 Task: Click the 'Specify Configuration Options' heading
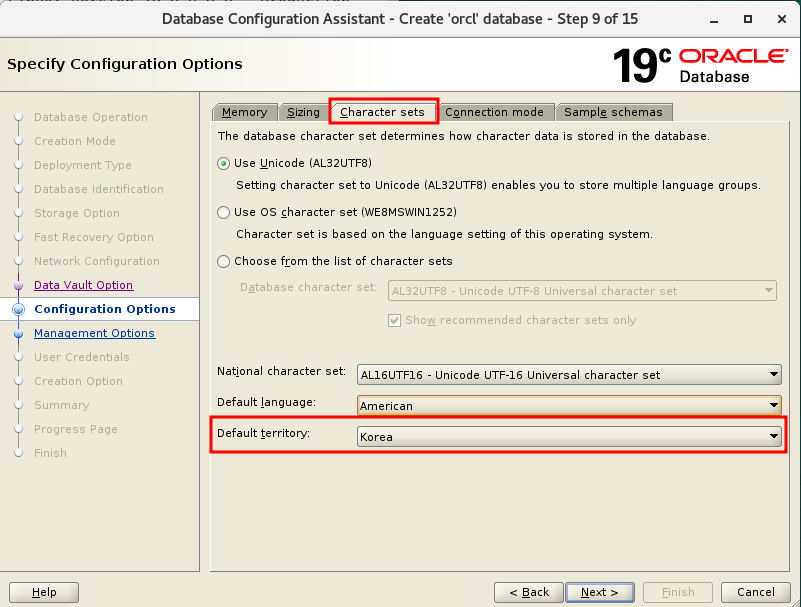125,64
